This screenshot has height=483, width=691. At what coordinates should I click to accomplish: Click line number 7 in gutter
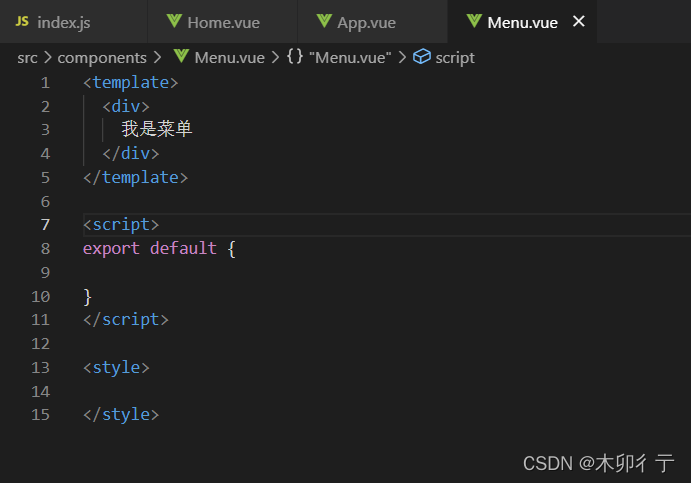click(45, 225)
